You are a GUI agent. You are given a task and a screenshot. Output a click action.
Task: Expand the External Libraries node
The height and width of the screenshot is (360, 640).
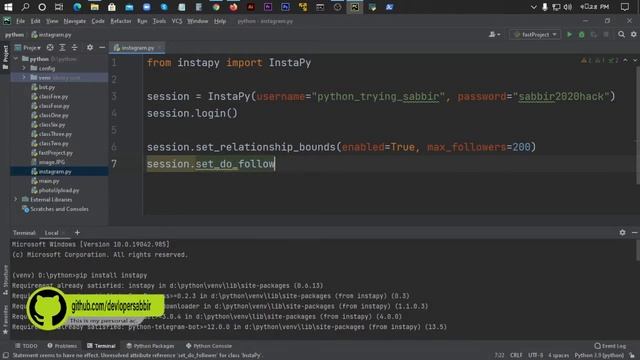coord(16,200)
